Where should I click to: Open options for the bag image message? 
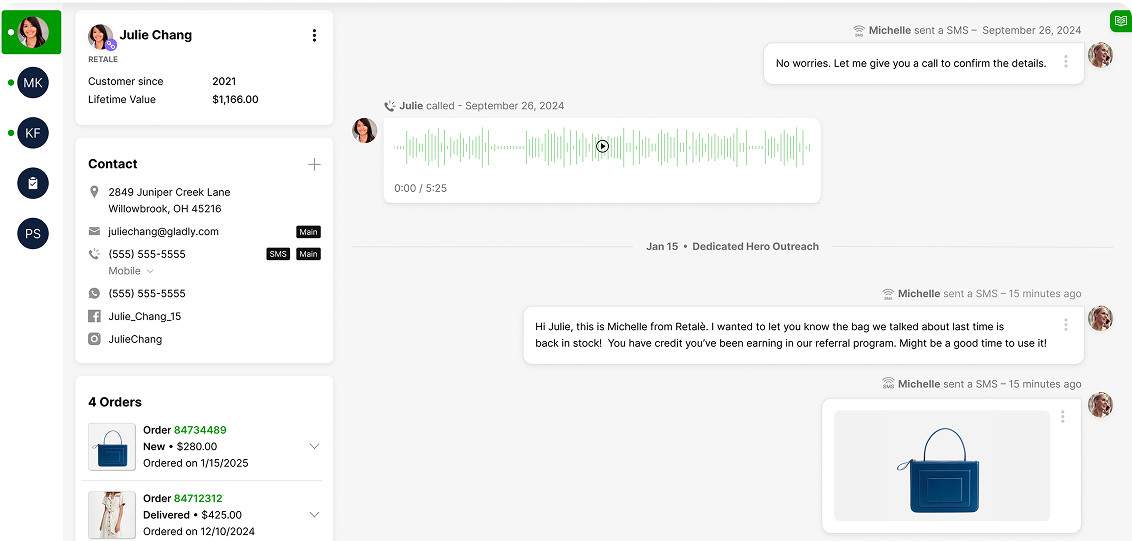[1063, 417]
